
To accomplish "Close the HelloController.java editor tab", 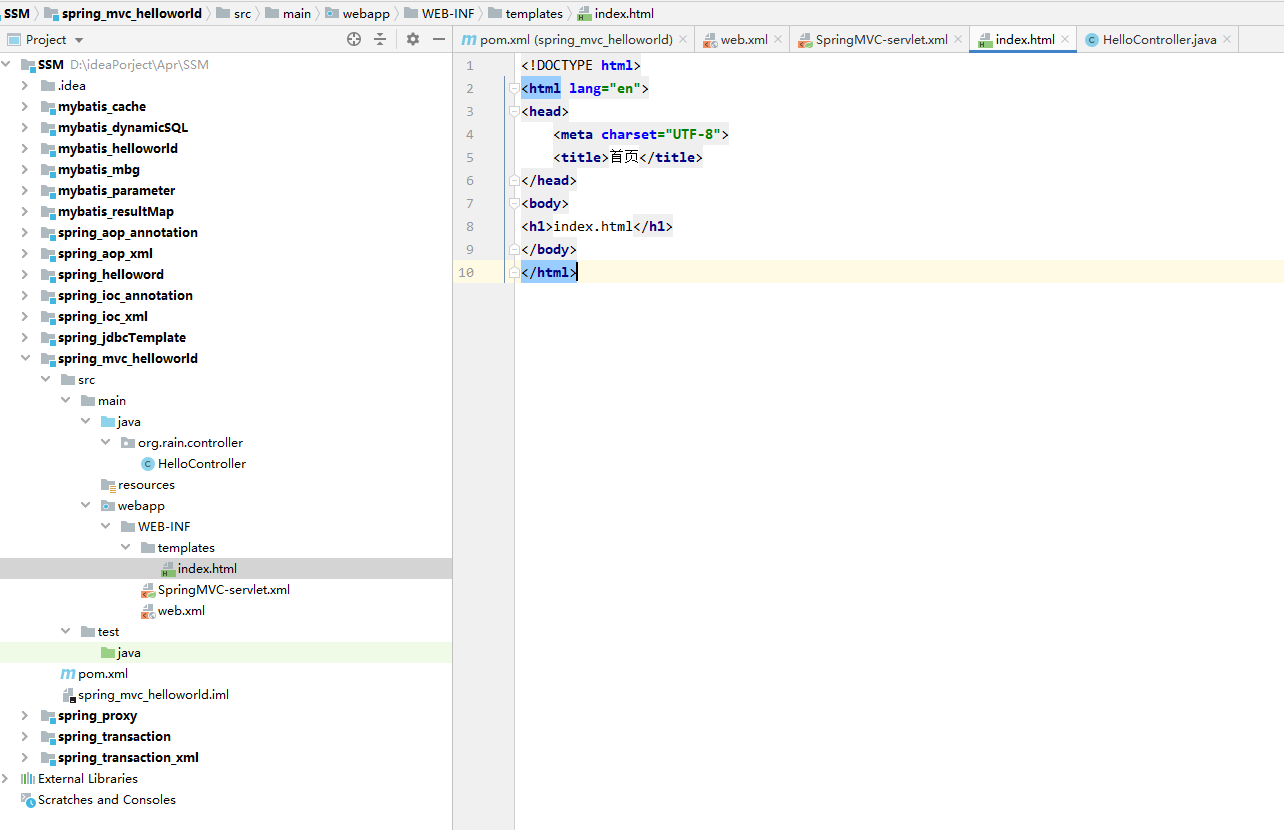I will (x=1227, y=39).
